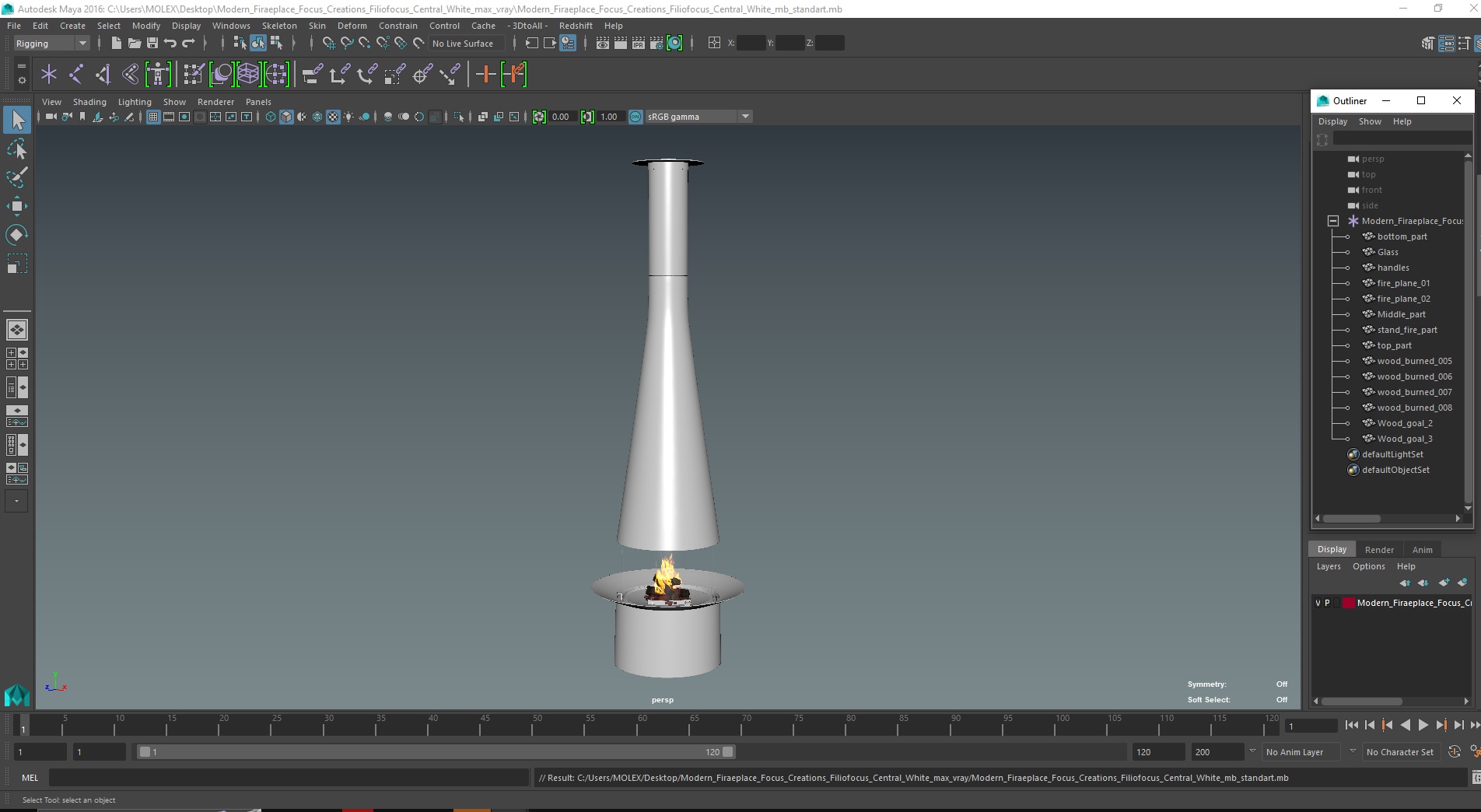Select the Create Locator shelf icon
Image resolution: width=1481 pixels, height=812 pixels.
pyautogui.click(x=49, y=75)
